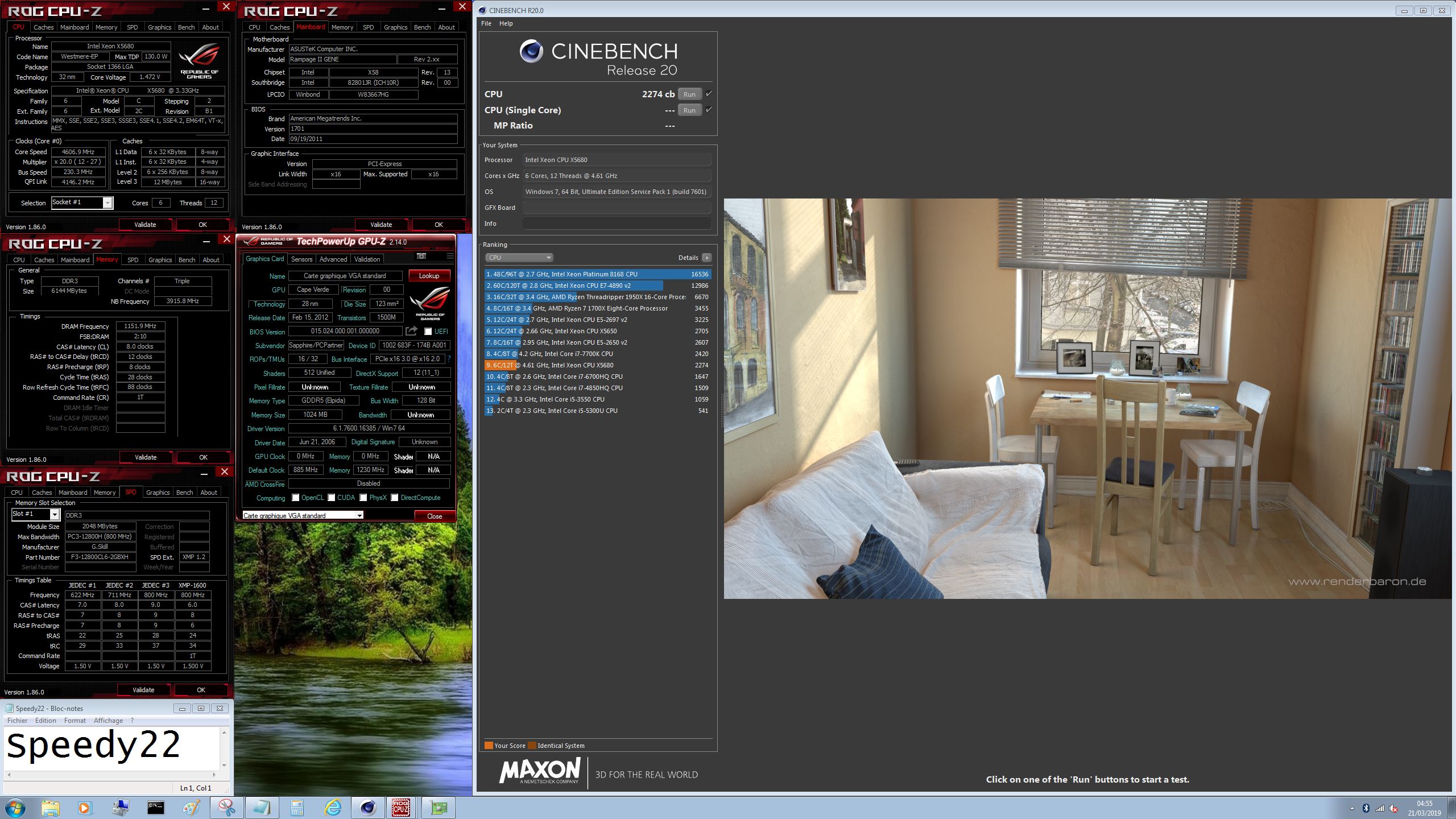
Task: Click the Cinebench title bar app icon
Action: point(482,10)
